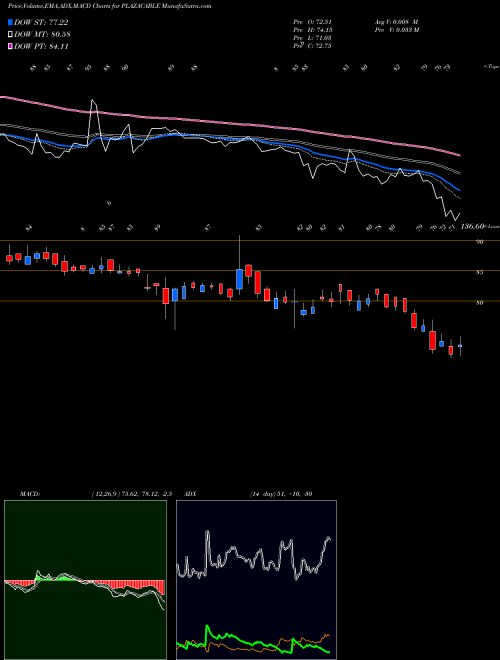500x660 pixels.
Task: Click the chart title mentioning PLAZACABLE MunafaSutra.com
Action: (x=109, y=6)
